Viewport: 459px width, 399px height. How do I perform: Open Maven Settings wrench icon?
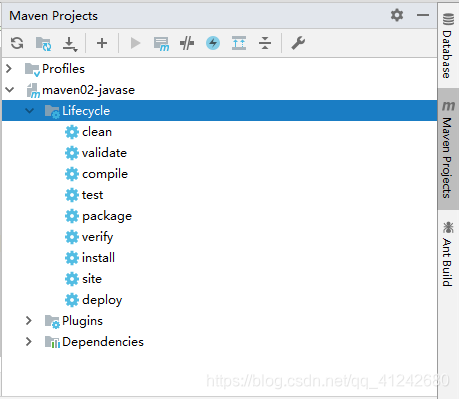[x=298, y=43]
